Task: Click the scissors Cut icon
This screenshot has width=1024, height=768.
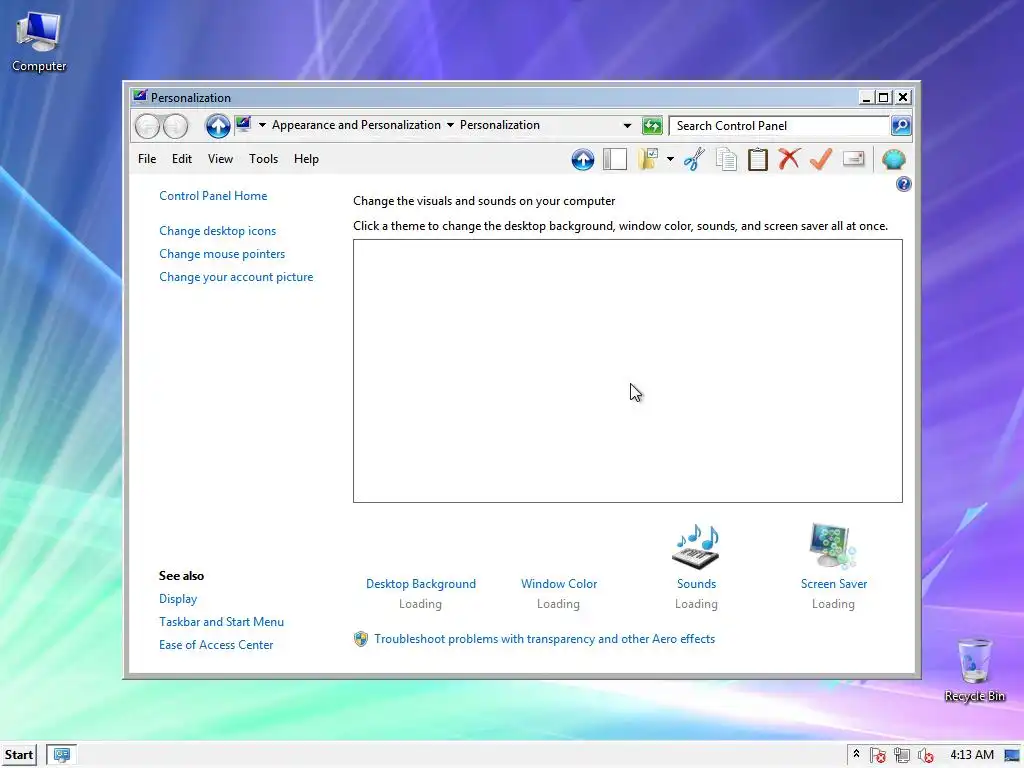Action: [x=694, y=159]
